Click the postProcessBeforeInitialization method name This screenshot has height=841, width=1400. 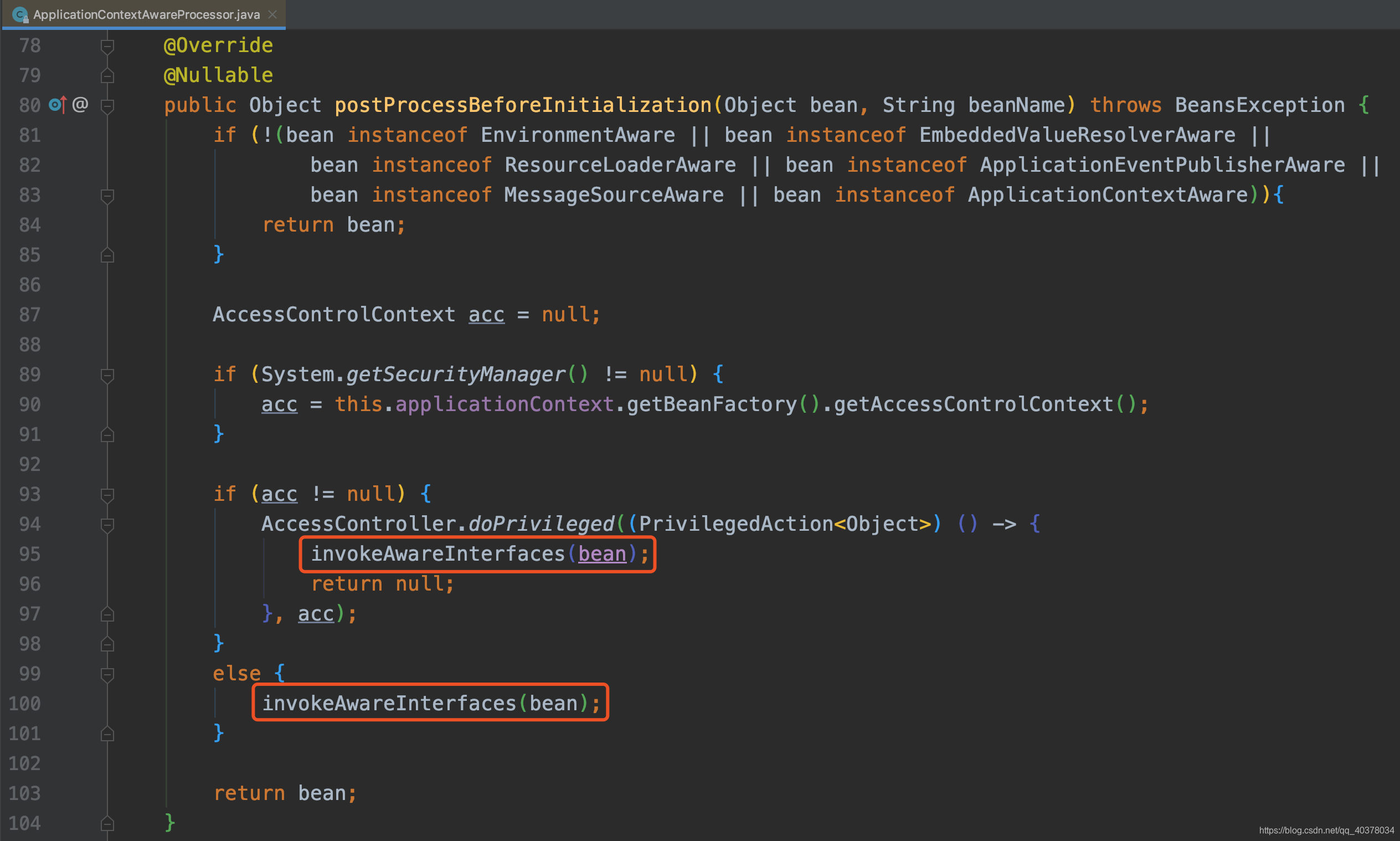click(523, 105)
